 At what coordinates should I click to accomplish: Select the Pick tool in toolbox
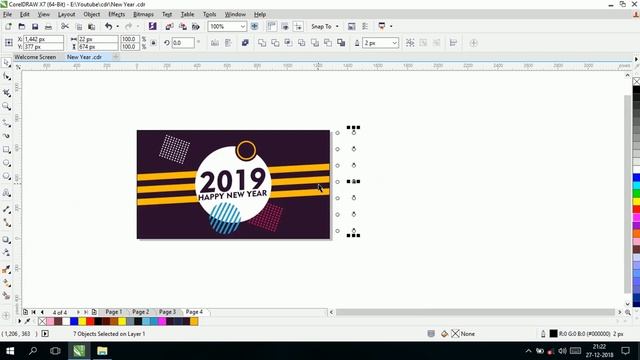[7, 63]
